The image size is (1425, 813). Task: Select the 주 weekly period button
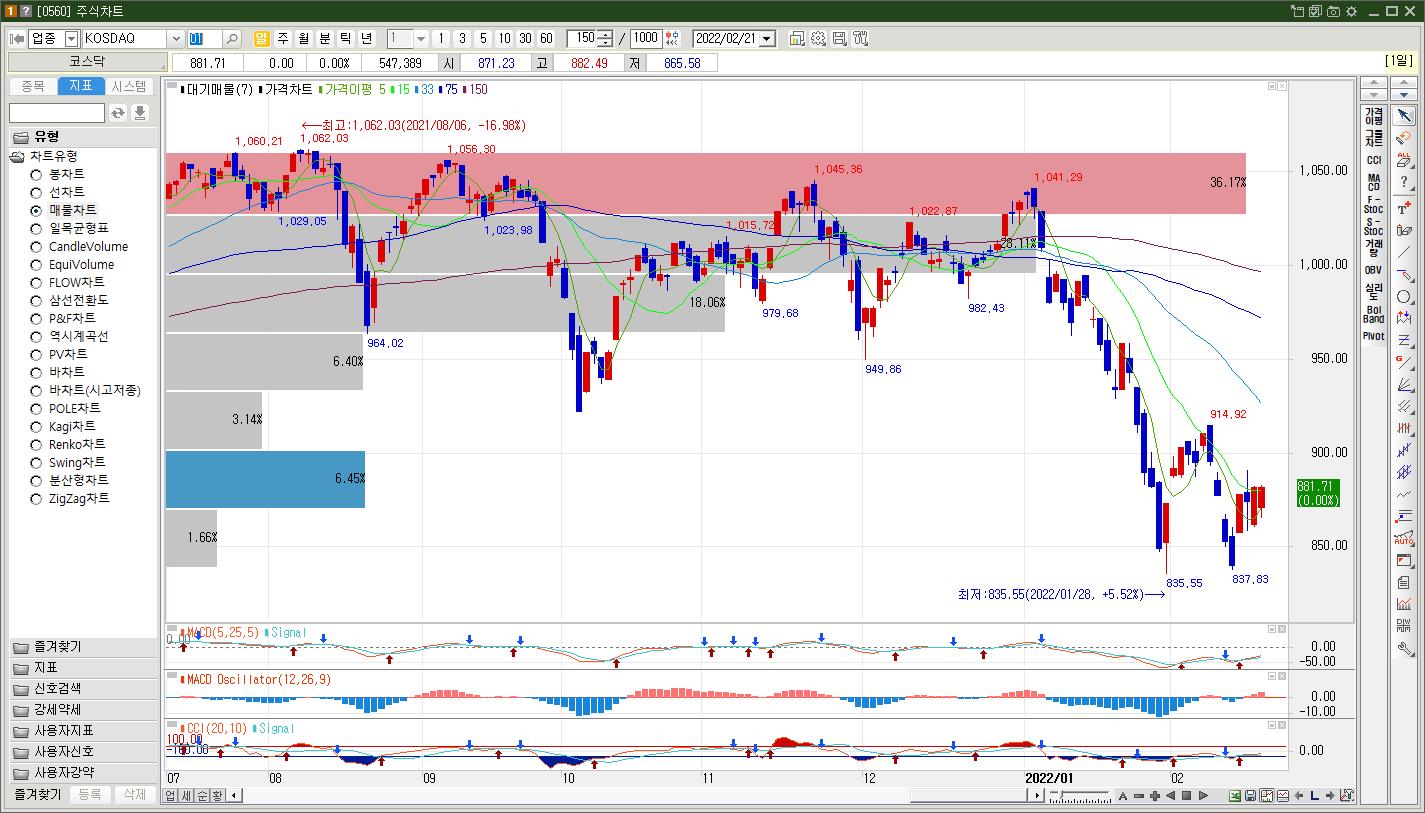(282, 39)
